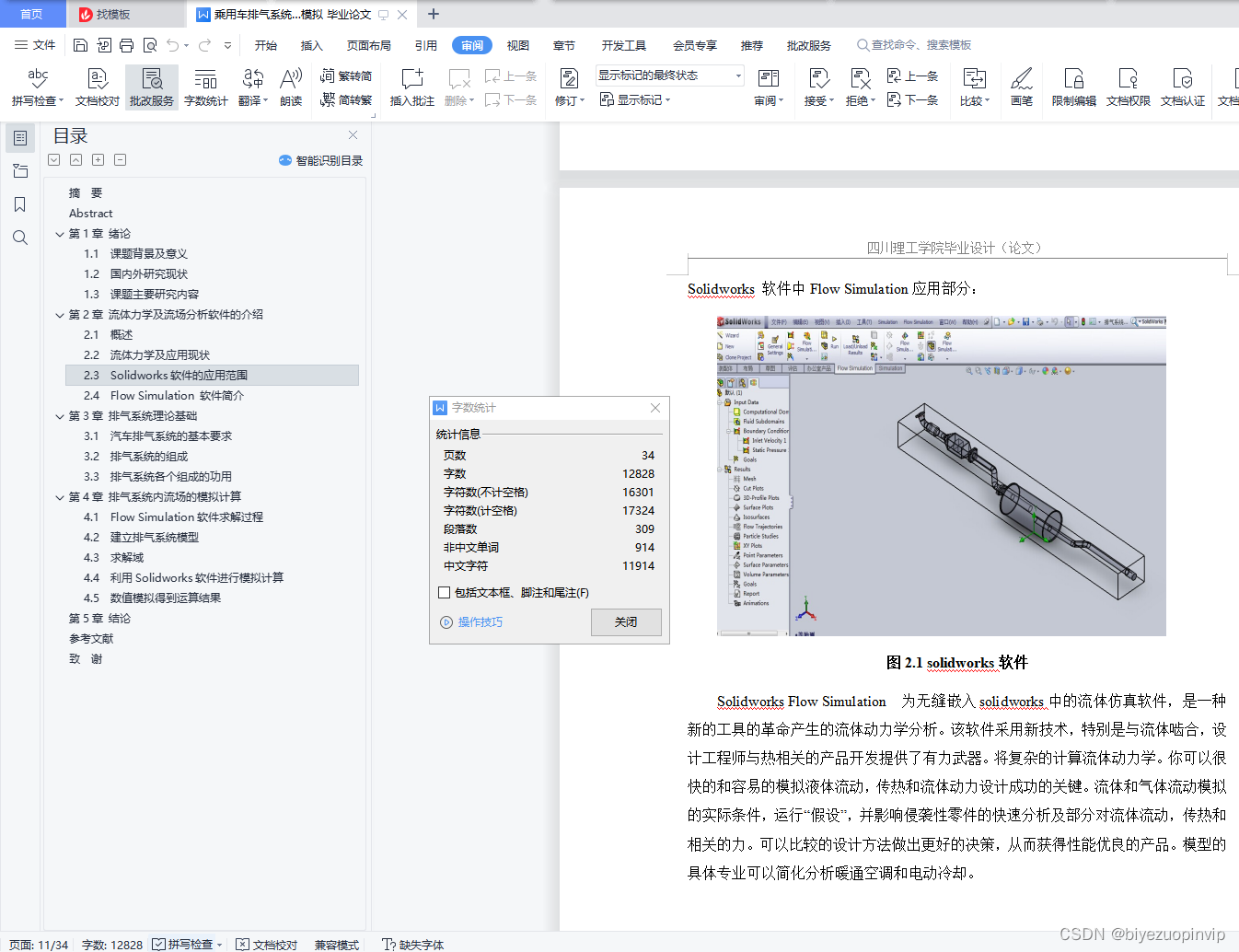Click the SolidWorks figure image in document
1239x952 pixels.
tap(941, 475)
